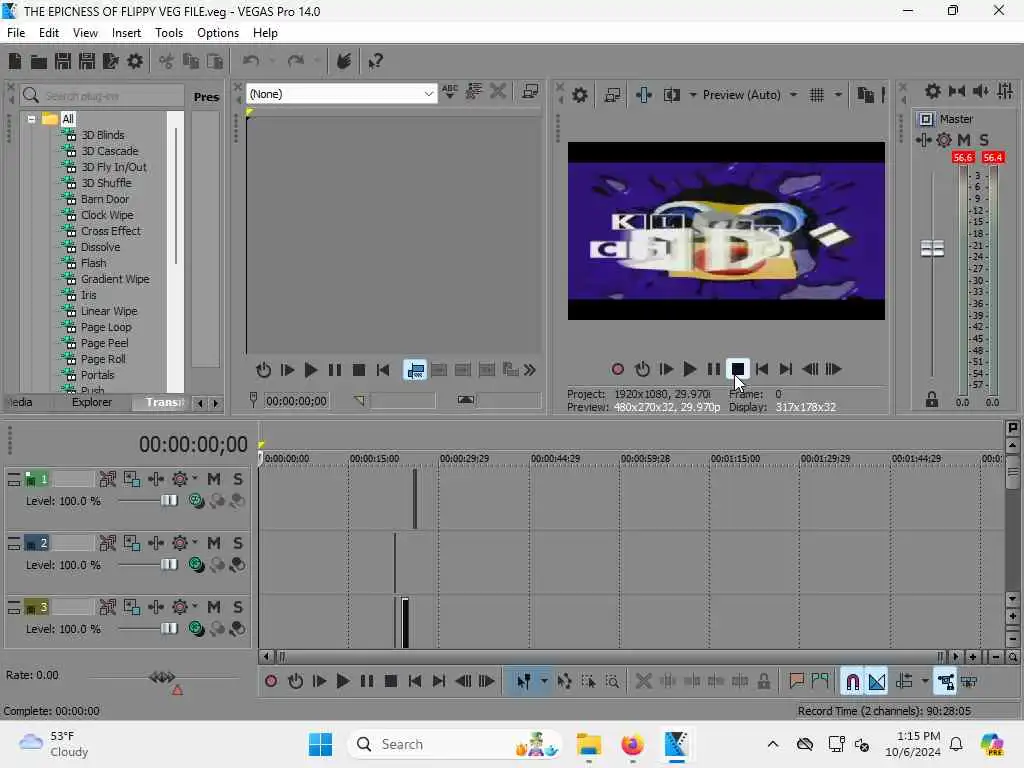Toggle the Lock Event padlock icon
The width and height of the screenshot is (1024, 768).
(763, 682)
